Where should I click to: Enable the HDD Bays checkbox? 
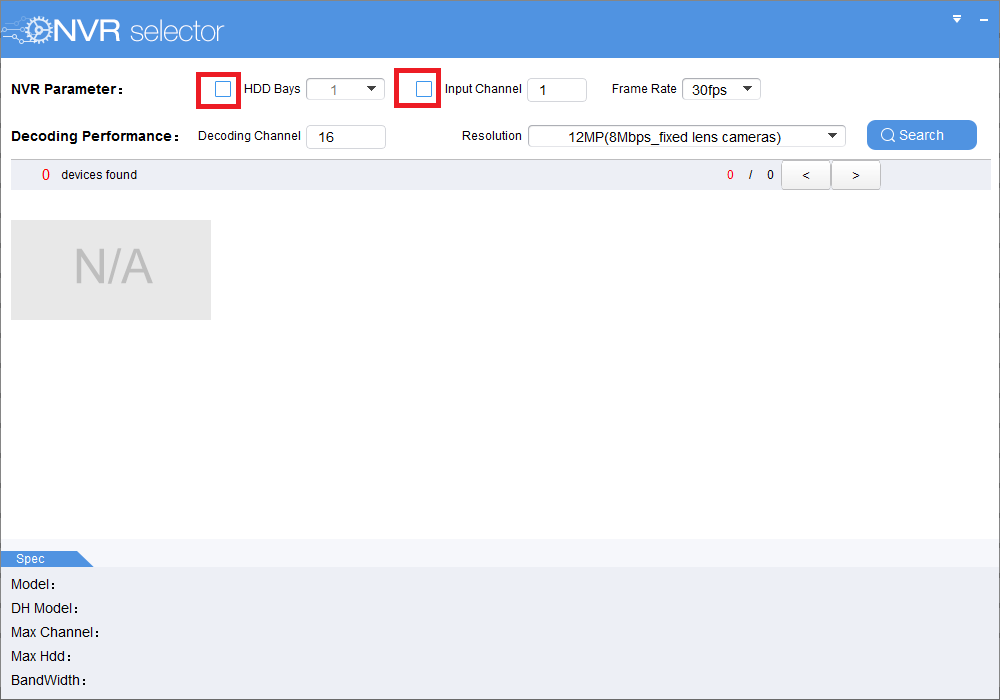223,89
